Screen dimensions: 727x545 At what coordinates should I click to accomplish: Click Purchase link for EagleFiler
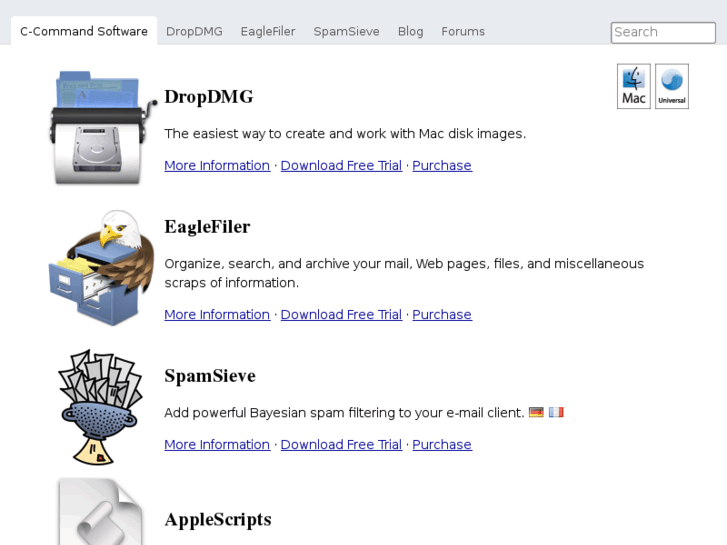point(442,314)
